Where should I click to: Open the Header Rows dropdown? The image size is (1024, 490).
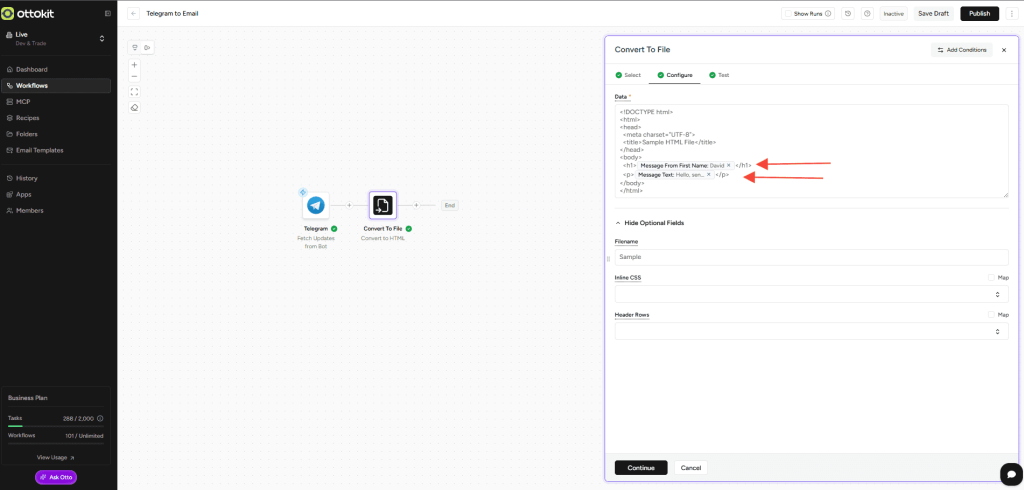tap(811, 331)
